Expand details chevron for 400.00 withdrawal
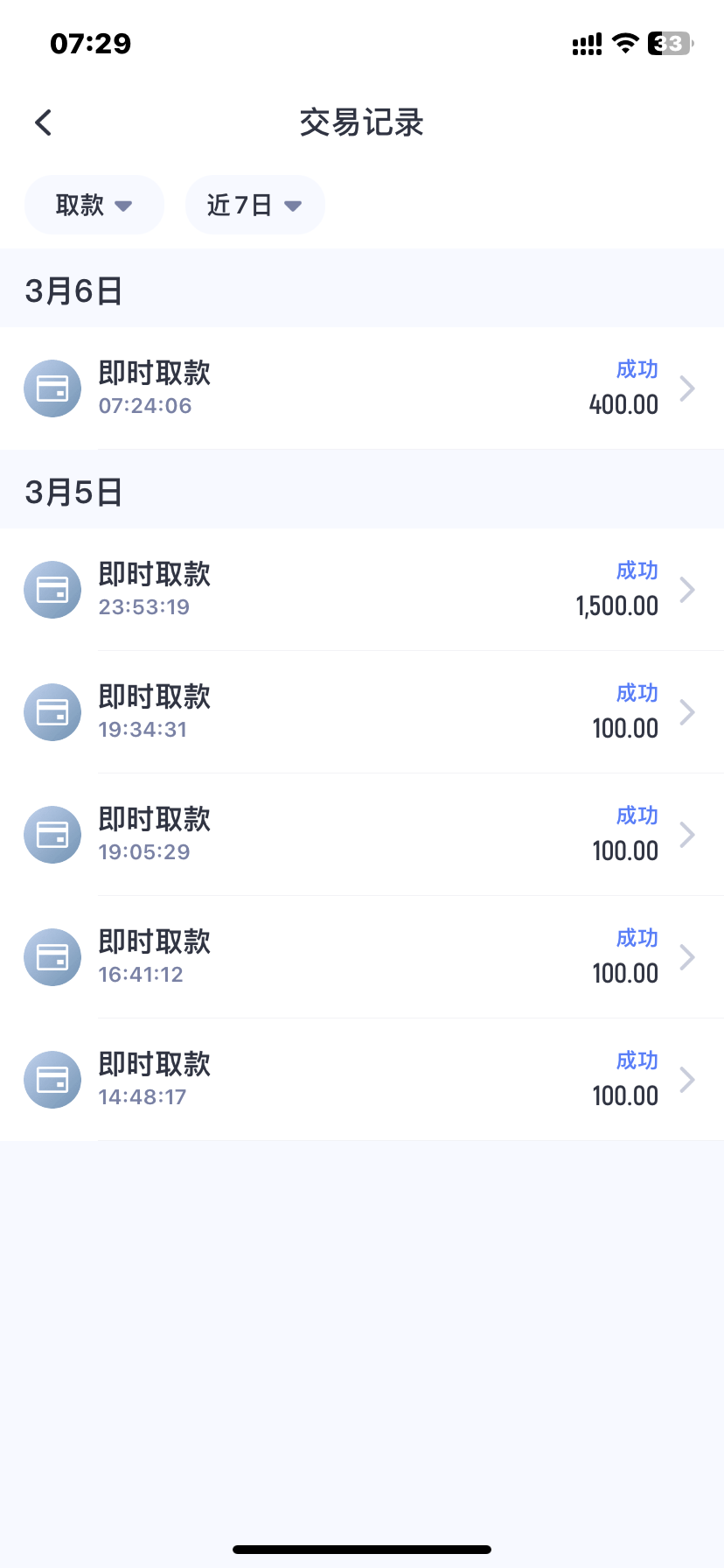The width and height of the screenshot is (724, 1568). tap(687, 388)
